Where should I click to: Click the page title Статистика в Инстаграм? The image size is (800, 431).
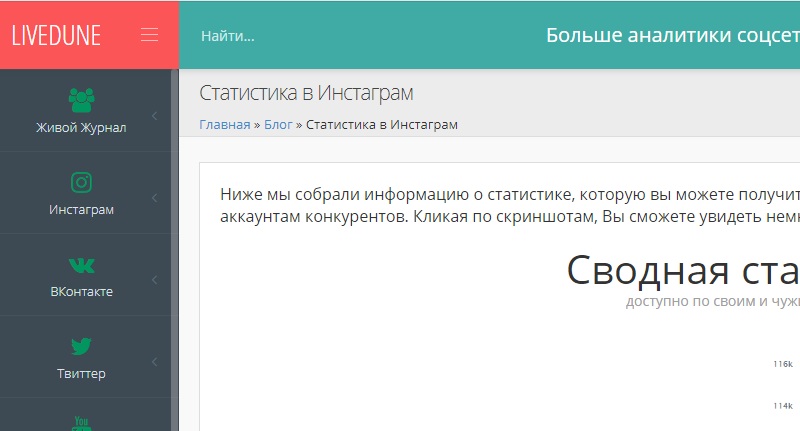[306, 93]
